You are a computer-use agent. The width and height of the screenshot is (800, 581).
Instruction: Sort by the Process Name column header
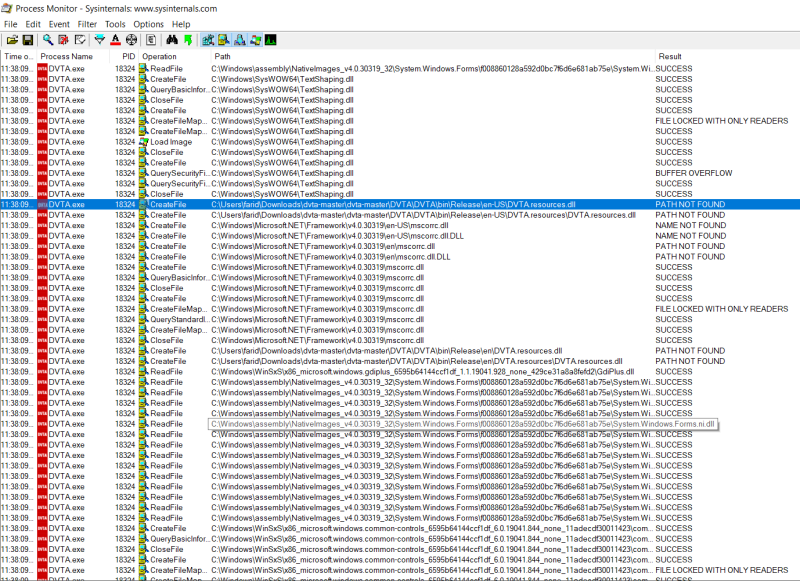[73, 56]
